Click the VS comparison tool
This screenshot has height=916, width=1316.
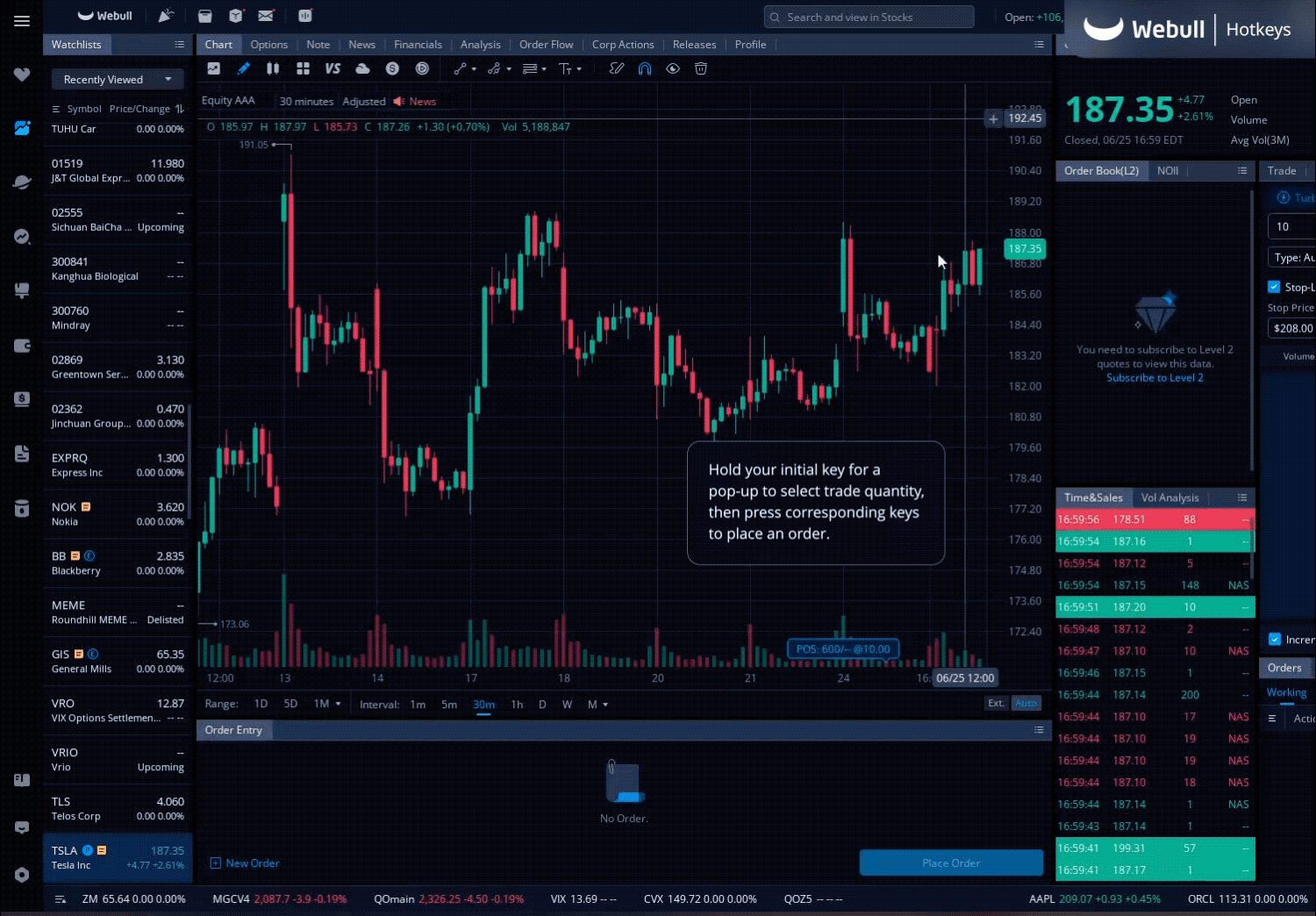(x=333, y=68)
